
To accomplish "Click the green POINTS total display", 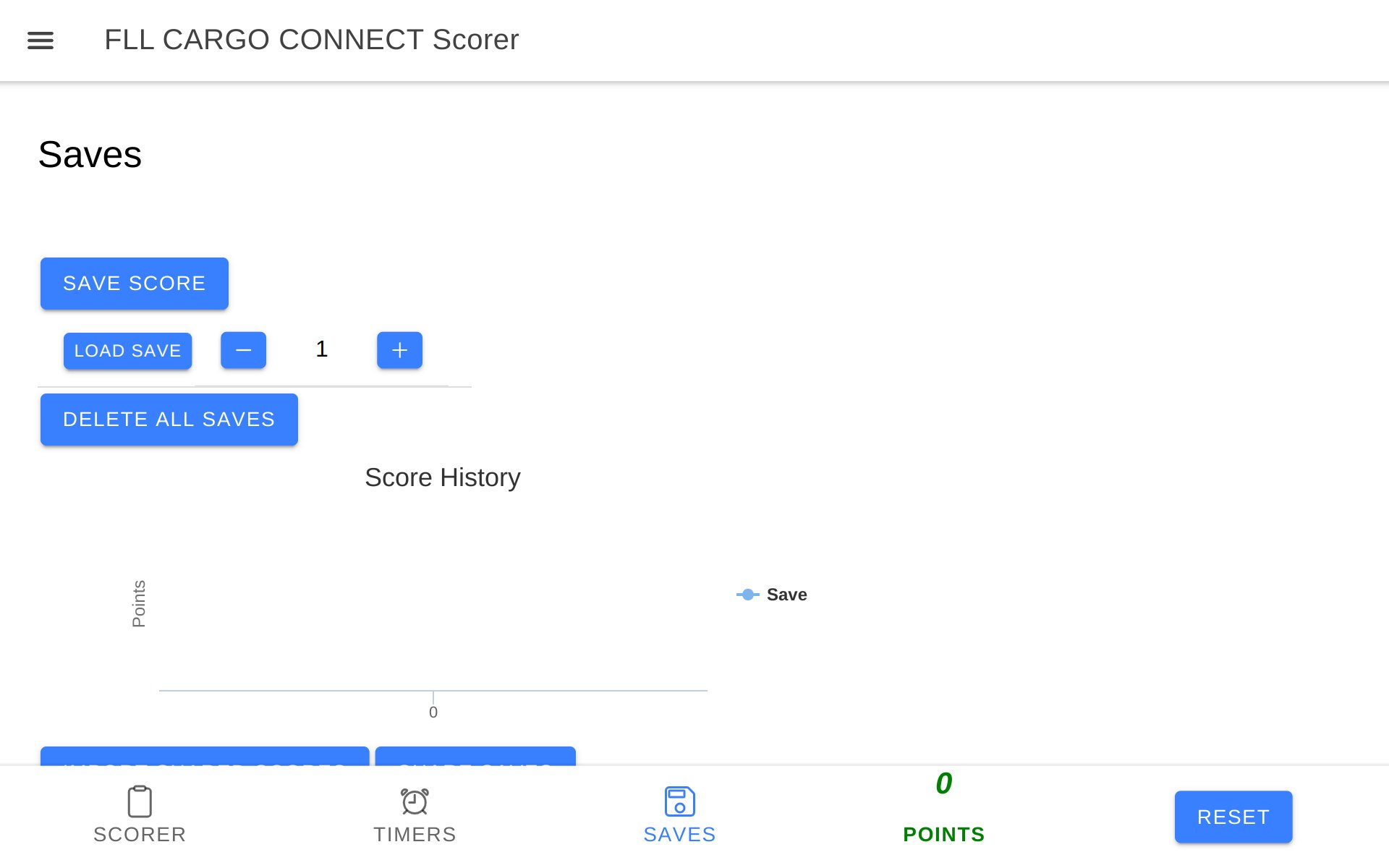I will 943,784.
